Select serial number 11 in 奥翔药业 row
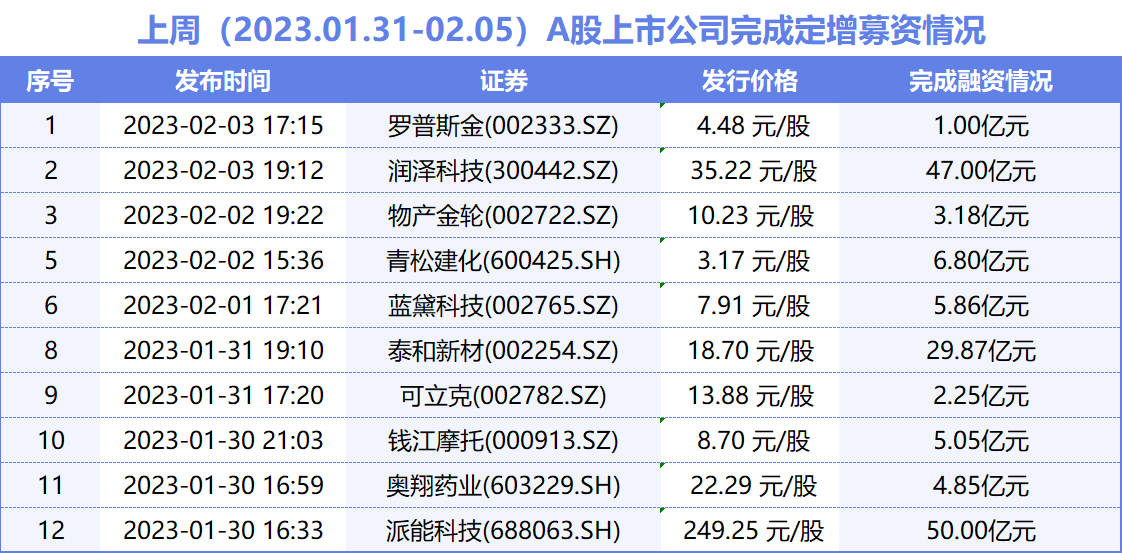This screenshot has height=553, width=1122. 50,485
